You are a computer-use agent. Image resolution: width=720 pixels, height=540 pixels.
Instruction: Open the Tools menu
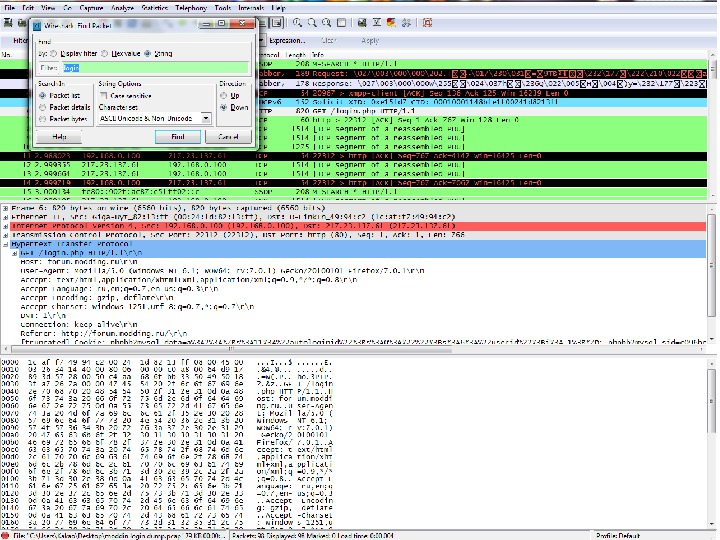(223, 8)
